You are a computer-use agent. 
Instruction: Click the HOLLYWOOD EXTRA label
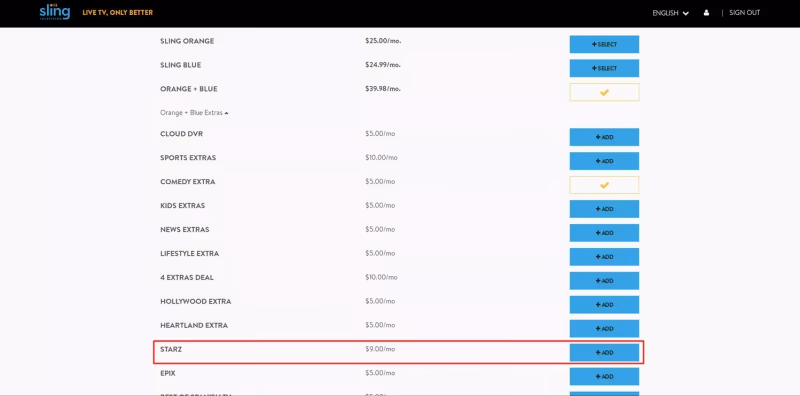(195, 302)
